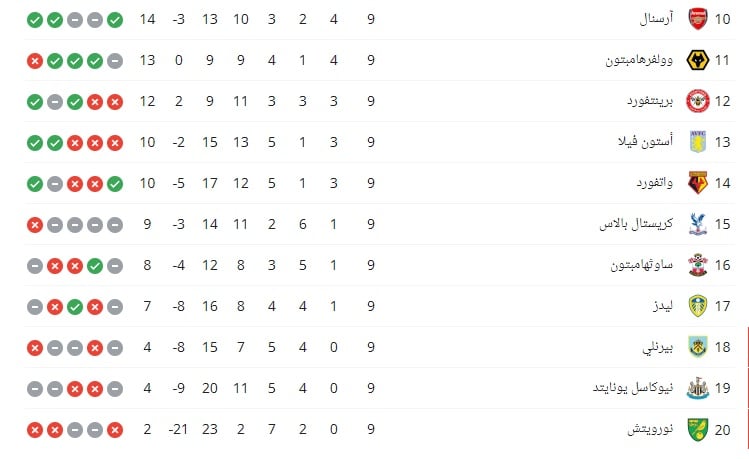Click Southampton's green win form indicator
Viewport: 749px width, 459px height.
tap(95, 266)
